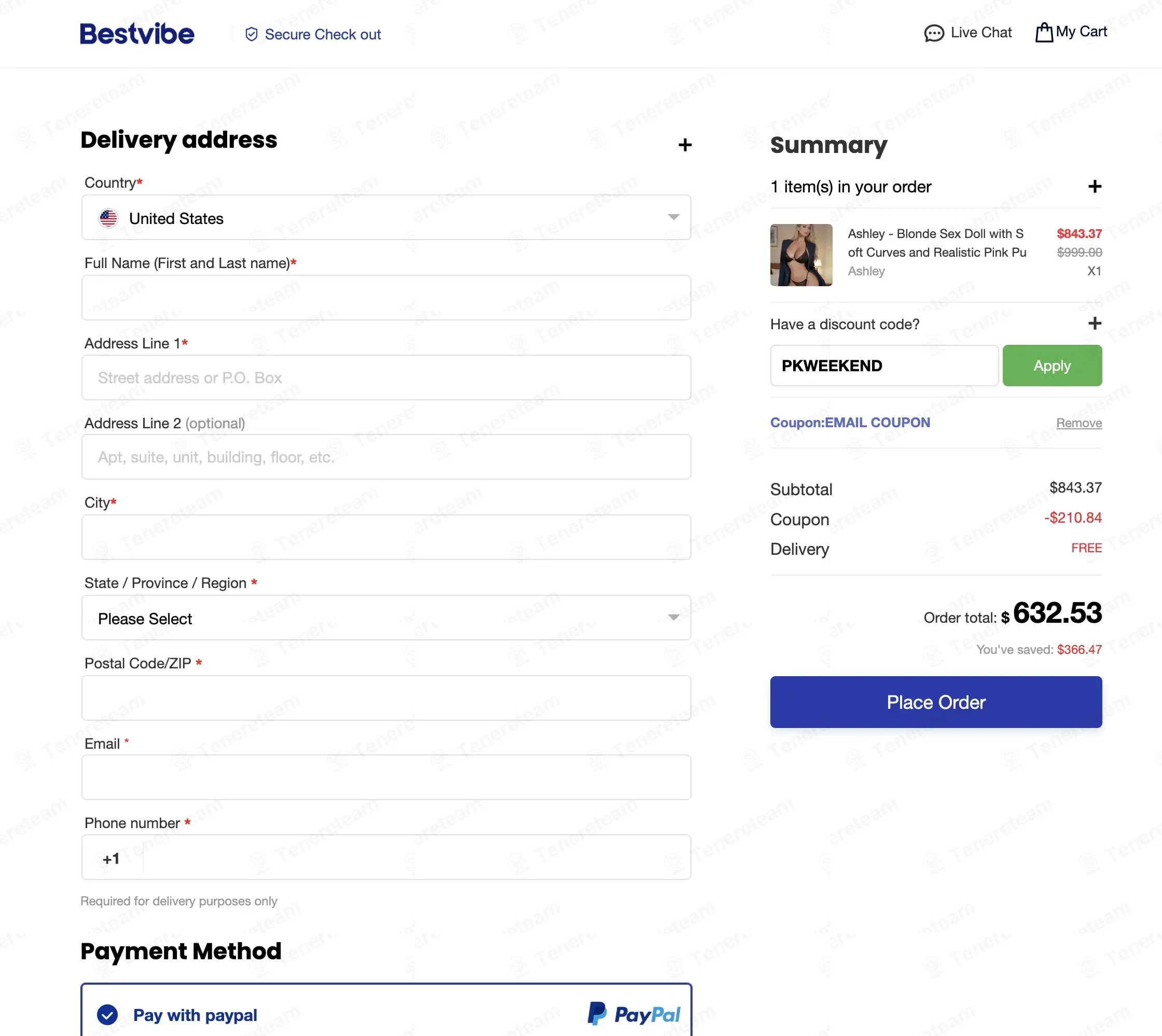This screenshot has height=1036, width=1162.
Task: Apply the PKWEEKEND discount code
Action: (1052, 366)
